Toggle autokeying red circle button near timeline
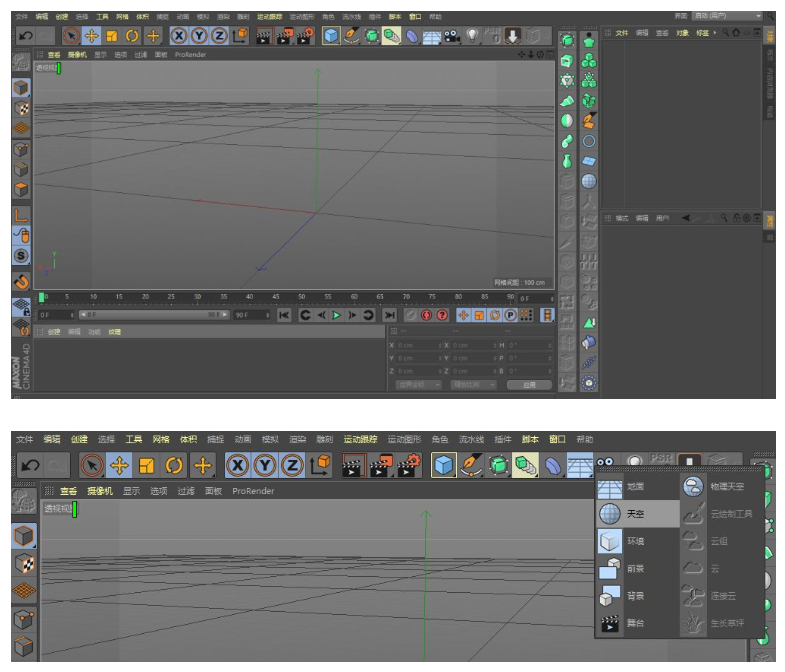 426,315
